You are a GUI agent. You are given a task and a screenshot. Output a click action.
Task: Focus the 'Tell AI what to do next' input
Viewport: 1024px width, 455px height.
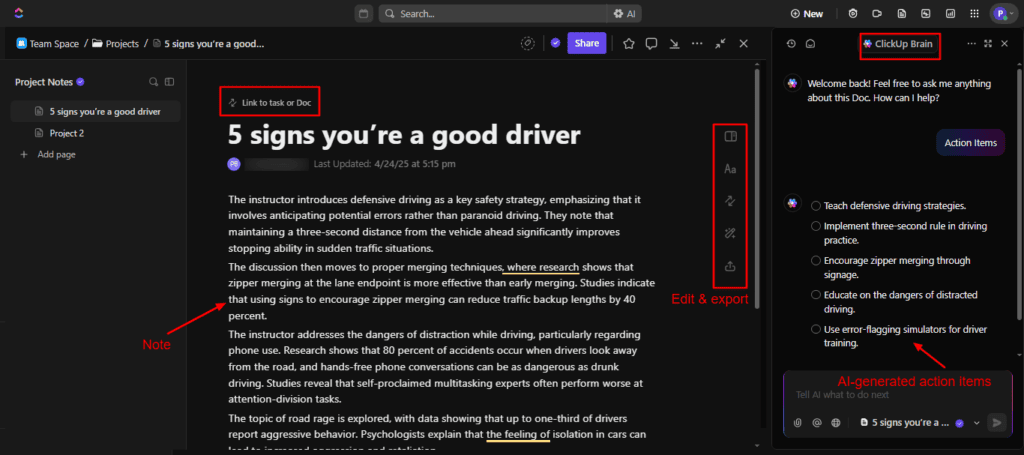tap(899, 394)
